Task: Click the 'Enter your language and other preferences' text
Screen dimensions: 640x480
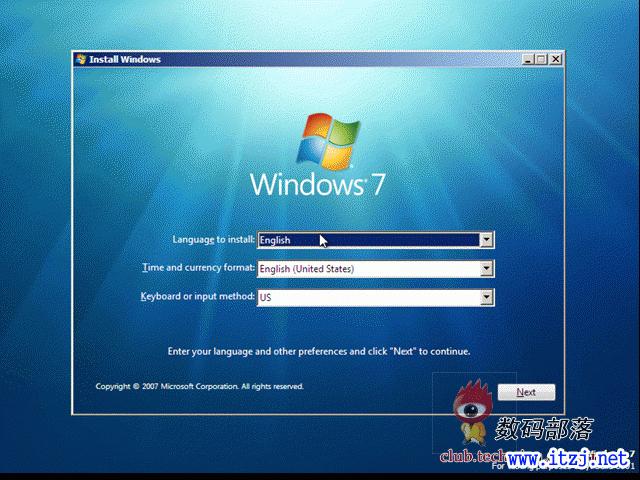Action: pos(319,351)
